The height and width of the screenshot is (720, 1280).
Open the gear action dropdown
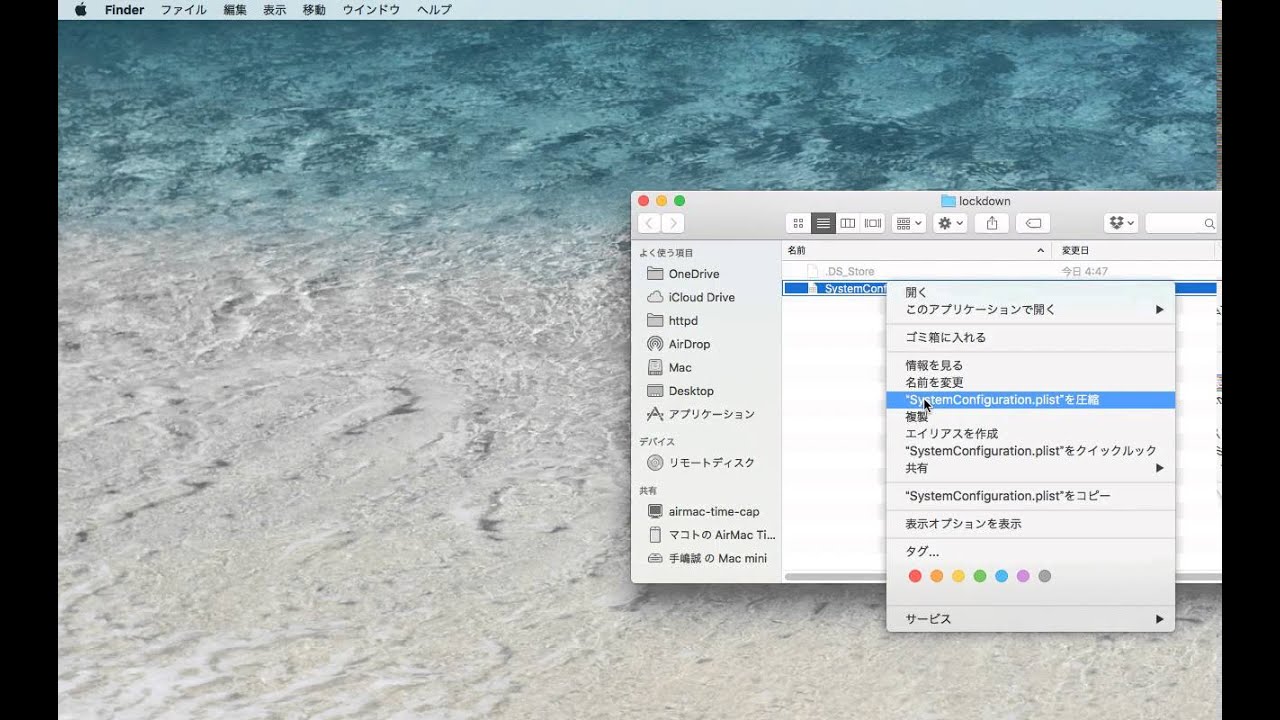click(950, 223)
